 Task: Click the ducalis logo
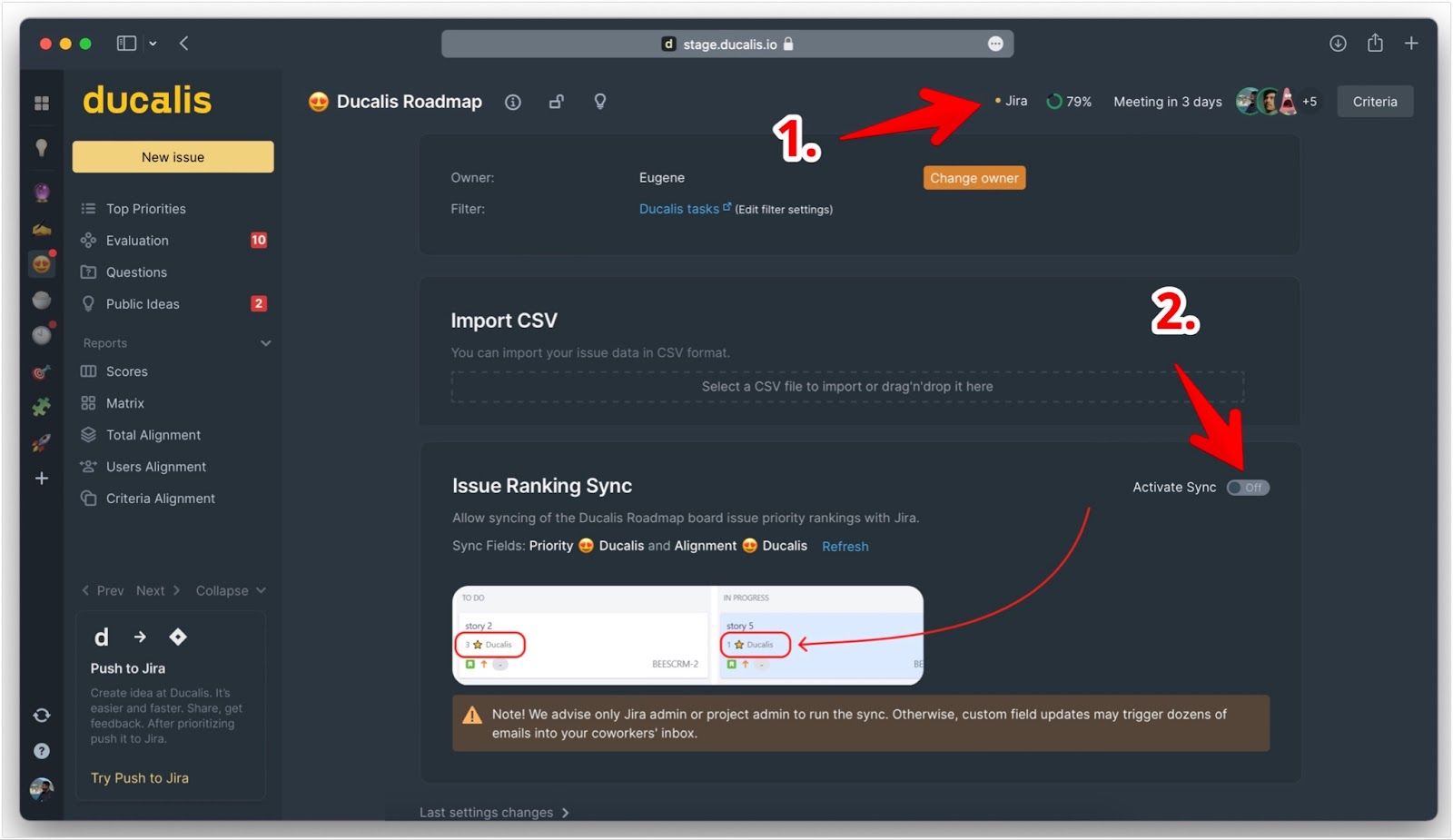[147, 100]
